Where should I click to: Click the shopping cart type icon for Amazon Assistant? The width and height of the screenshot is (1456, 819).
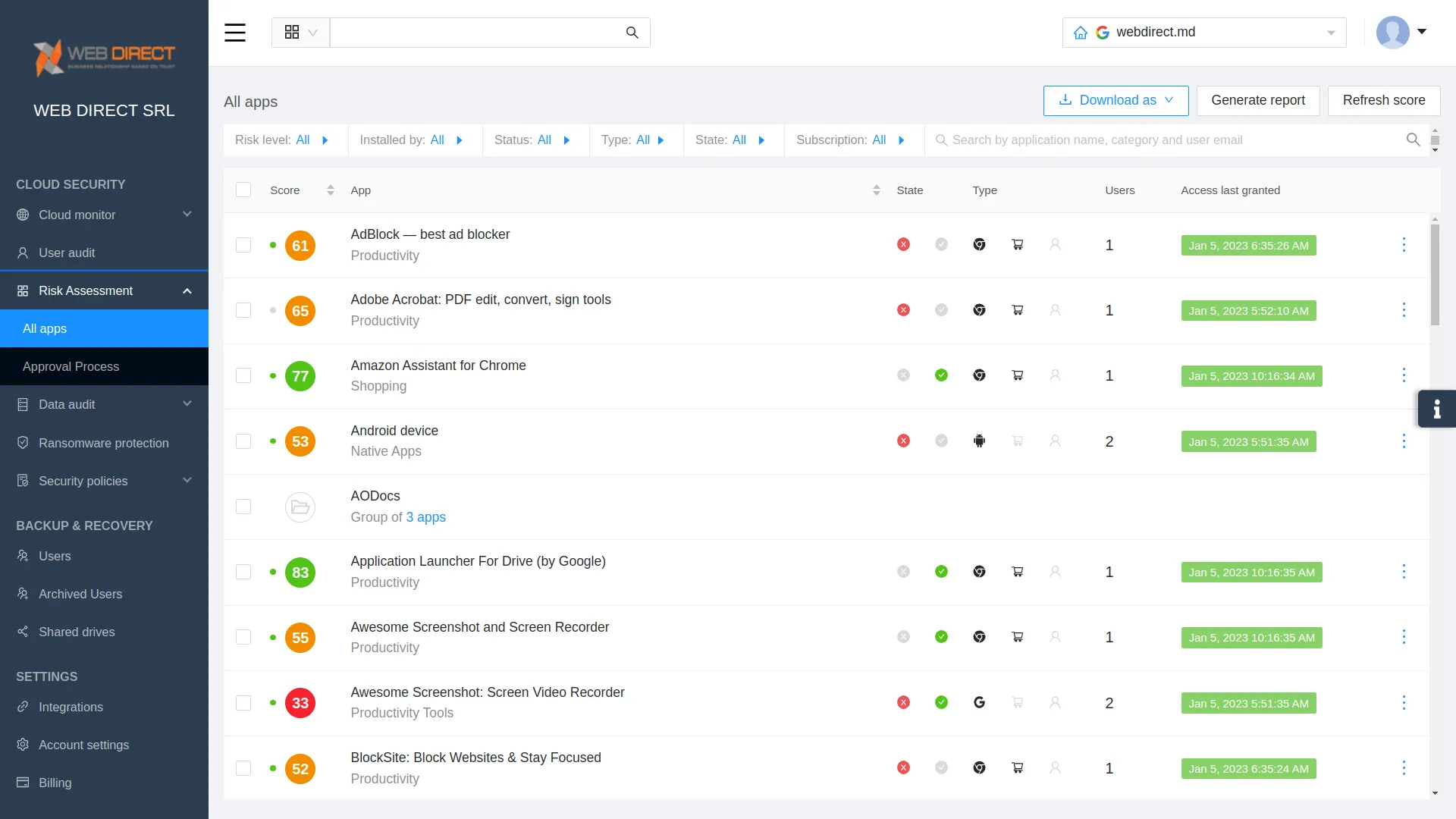point(1017,375)
